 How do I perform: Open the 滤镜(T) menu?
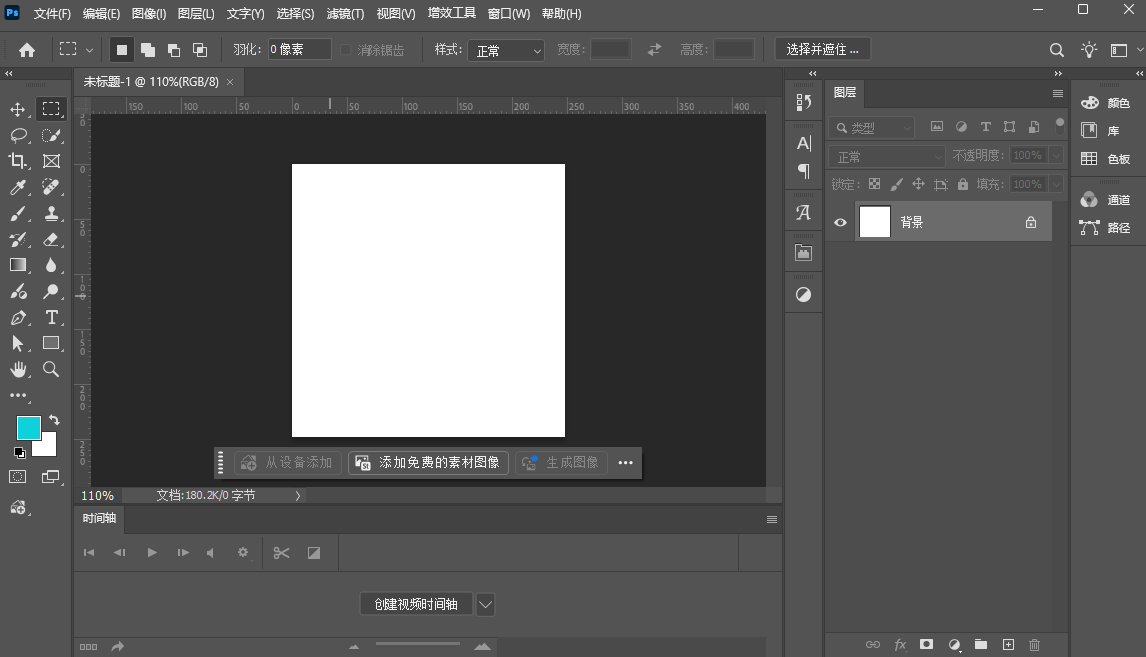coord(346,14)
